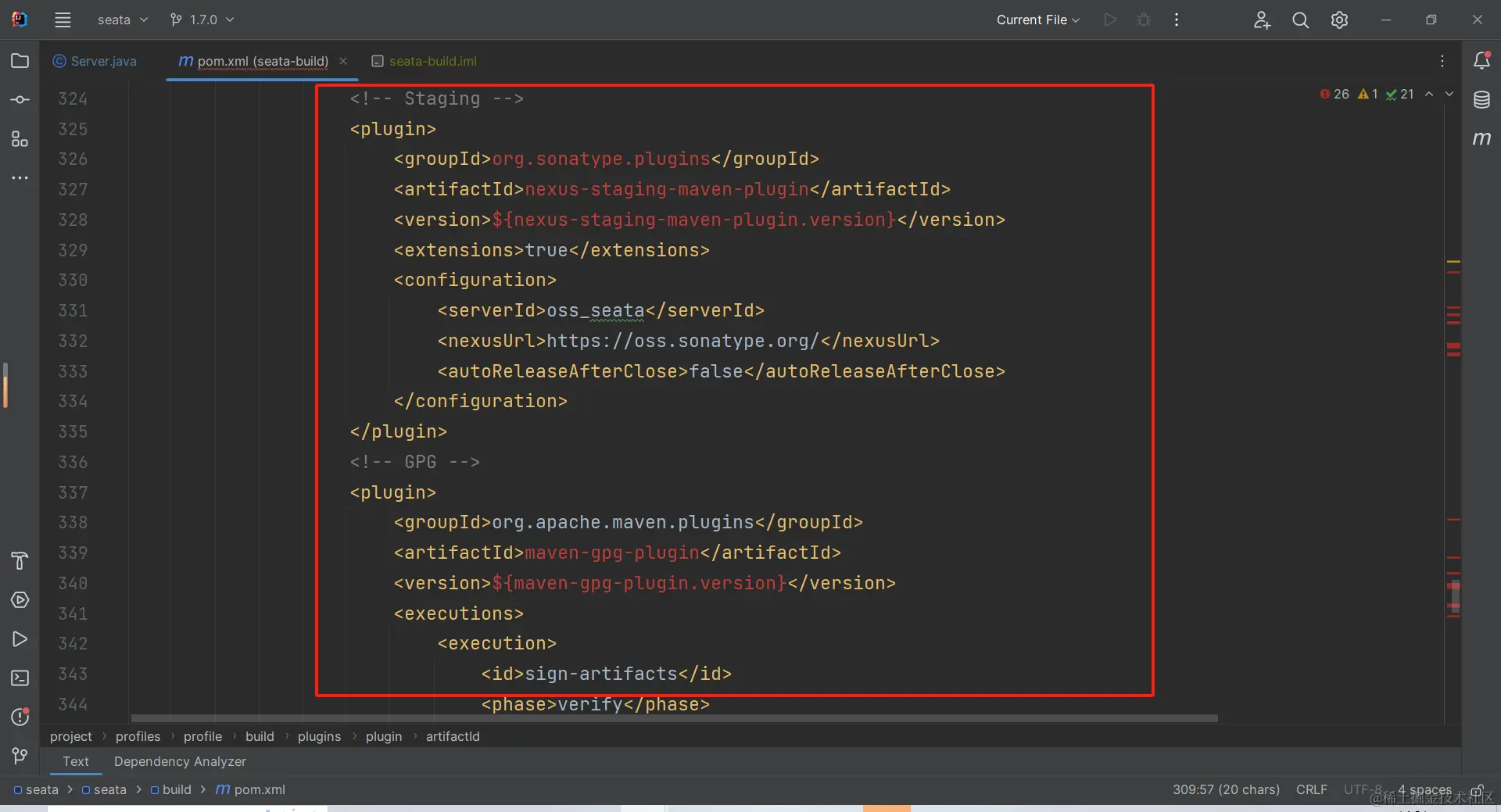
Task: Click 'project' in XML breadcrumb
Action: tap(71, 737)
